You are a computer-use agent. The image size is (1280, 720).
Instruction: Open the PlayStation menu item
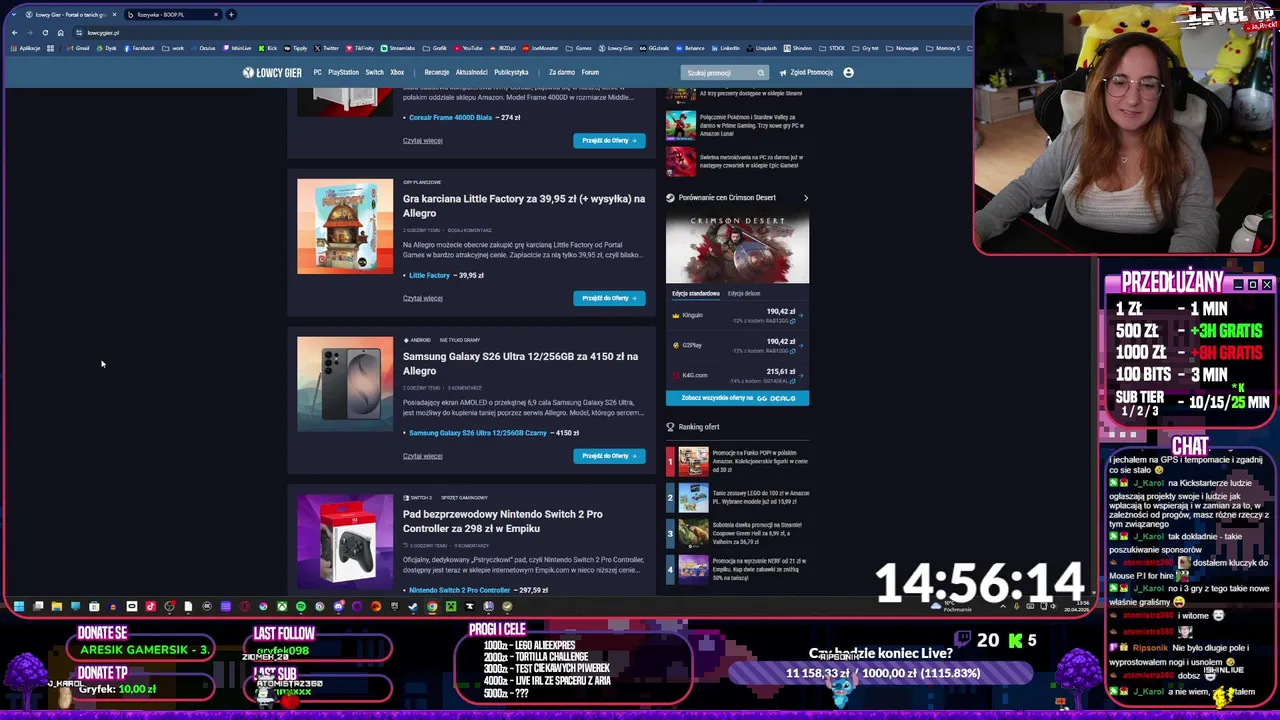[x=343, y=73]
